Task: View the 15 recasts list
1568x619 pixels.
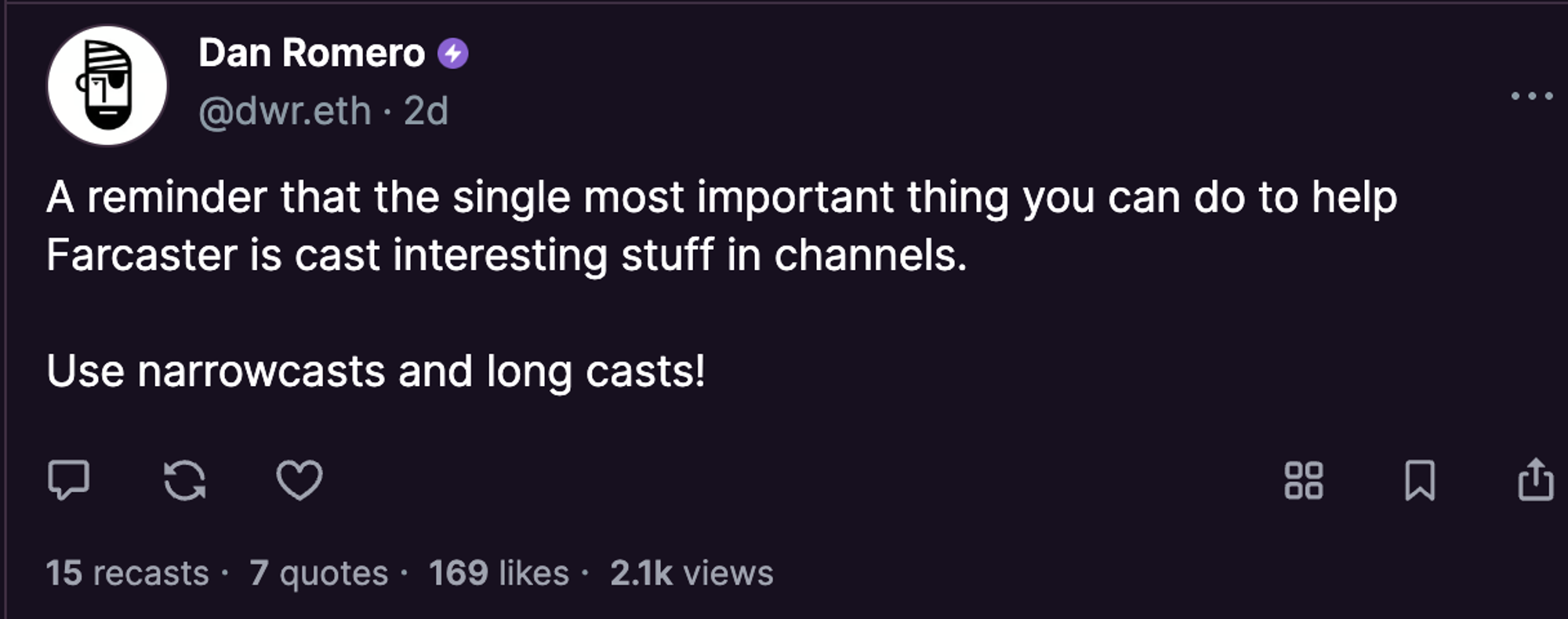Action: click(x=128, y=573)
